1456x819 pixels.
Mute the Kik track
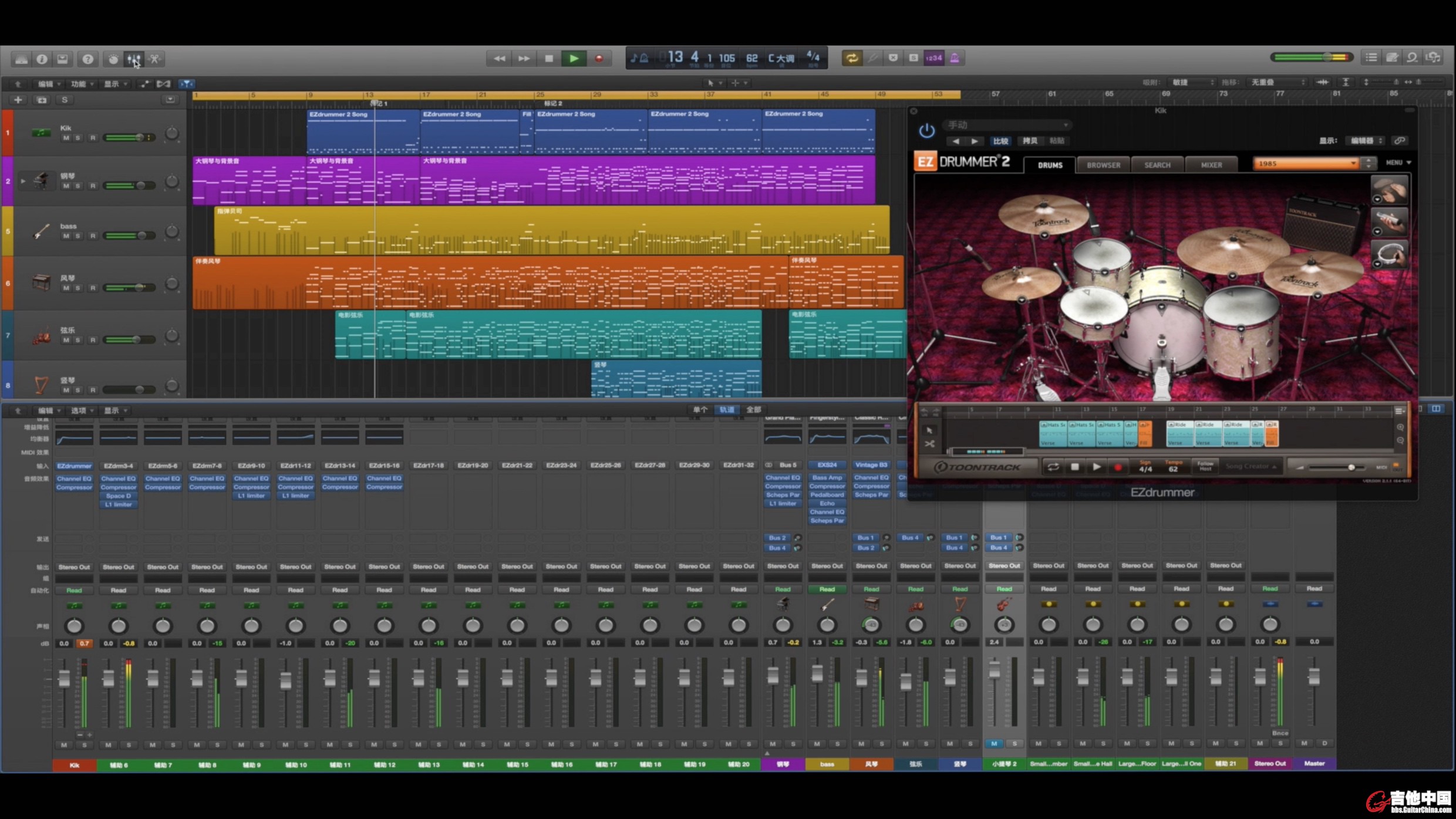coord(66,138)
